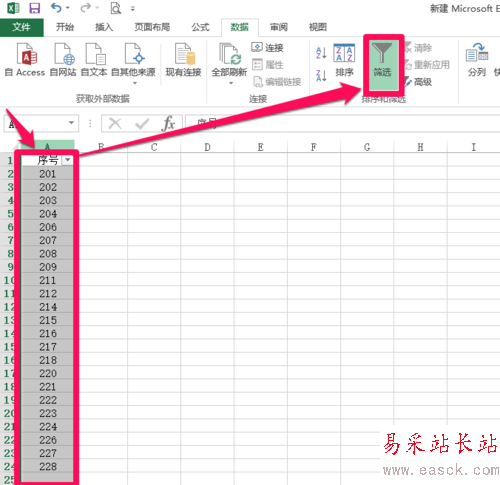500x485 pixels.
Task: Click cell containing 212
Action: click(47, 293)
